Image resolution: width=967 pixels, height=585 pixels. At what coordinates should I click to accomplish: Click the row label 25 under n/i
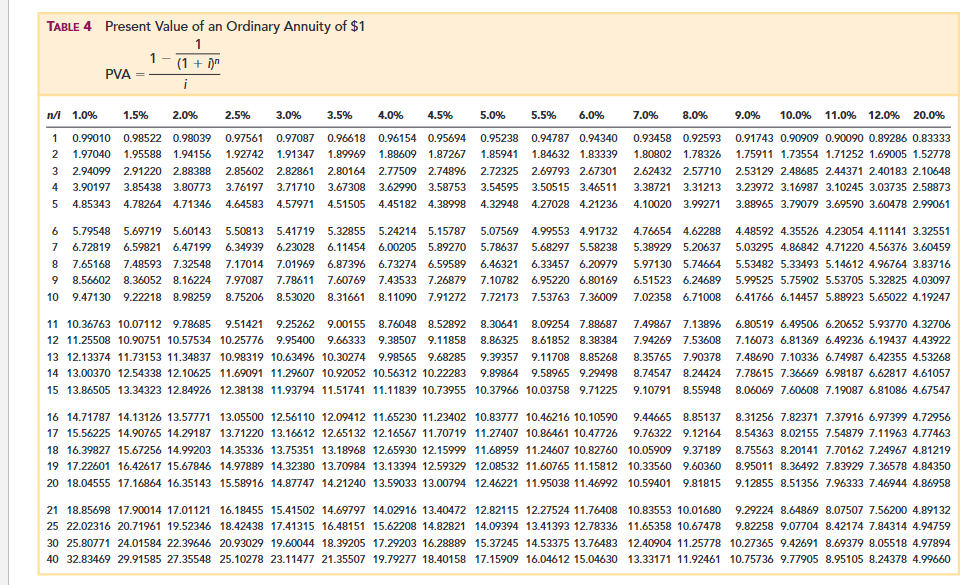(x=53, y=526)
